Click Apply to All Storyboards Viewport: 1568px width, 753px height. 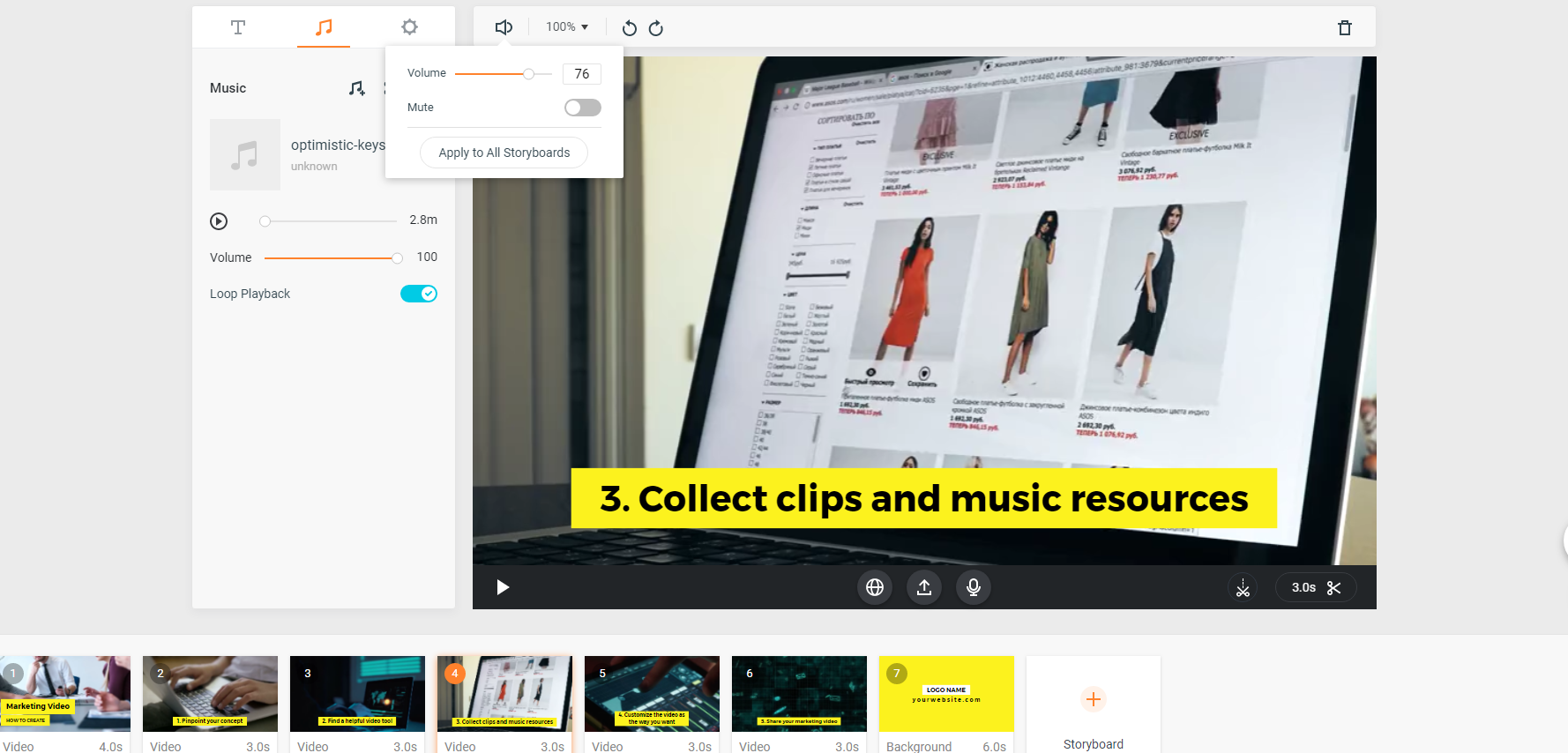504,153
